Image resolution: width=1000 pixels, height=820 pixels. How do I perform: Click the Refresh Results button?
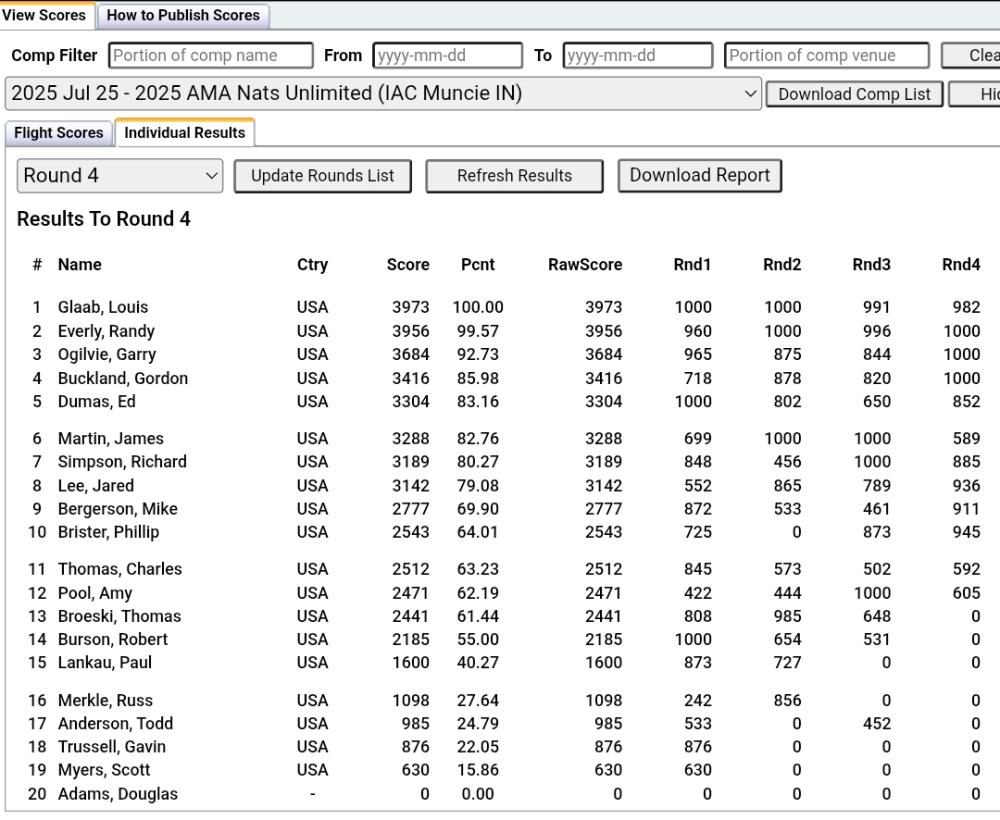514,176
